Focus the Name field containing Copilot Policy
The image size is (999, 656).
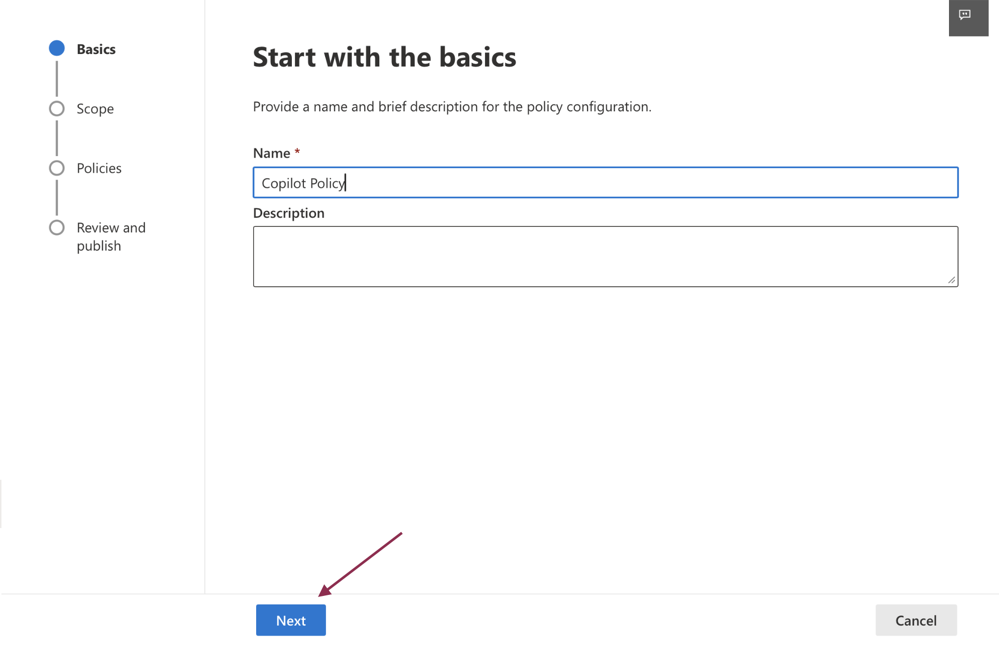coord(605,183)
